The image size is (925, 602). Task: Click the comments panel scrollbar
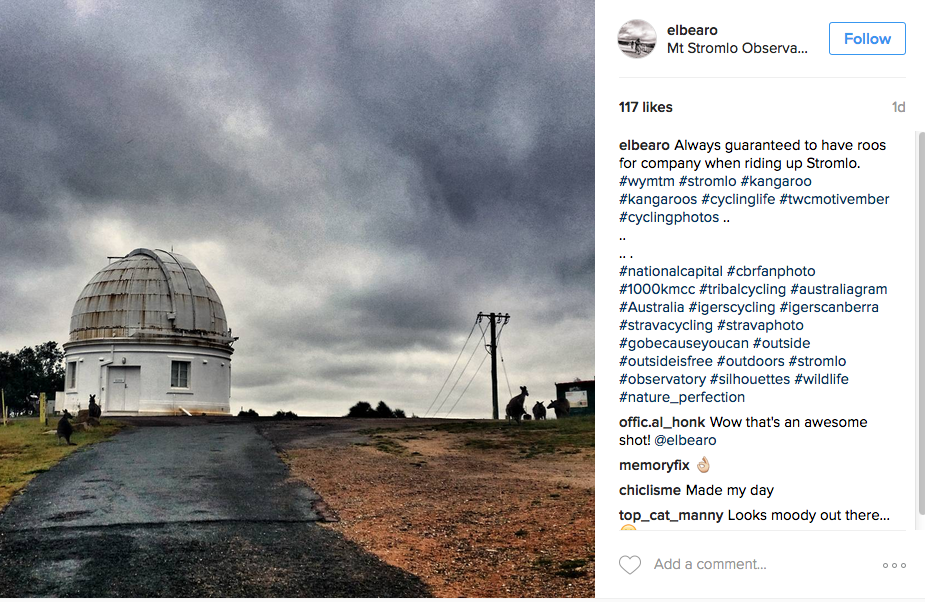point(921,331)
